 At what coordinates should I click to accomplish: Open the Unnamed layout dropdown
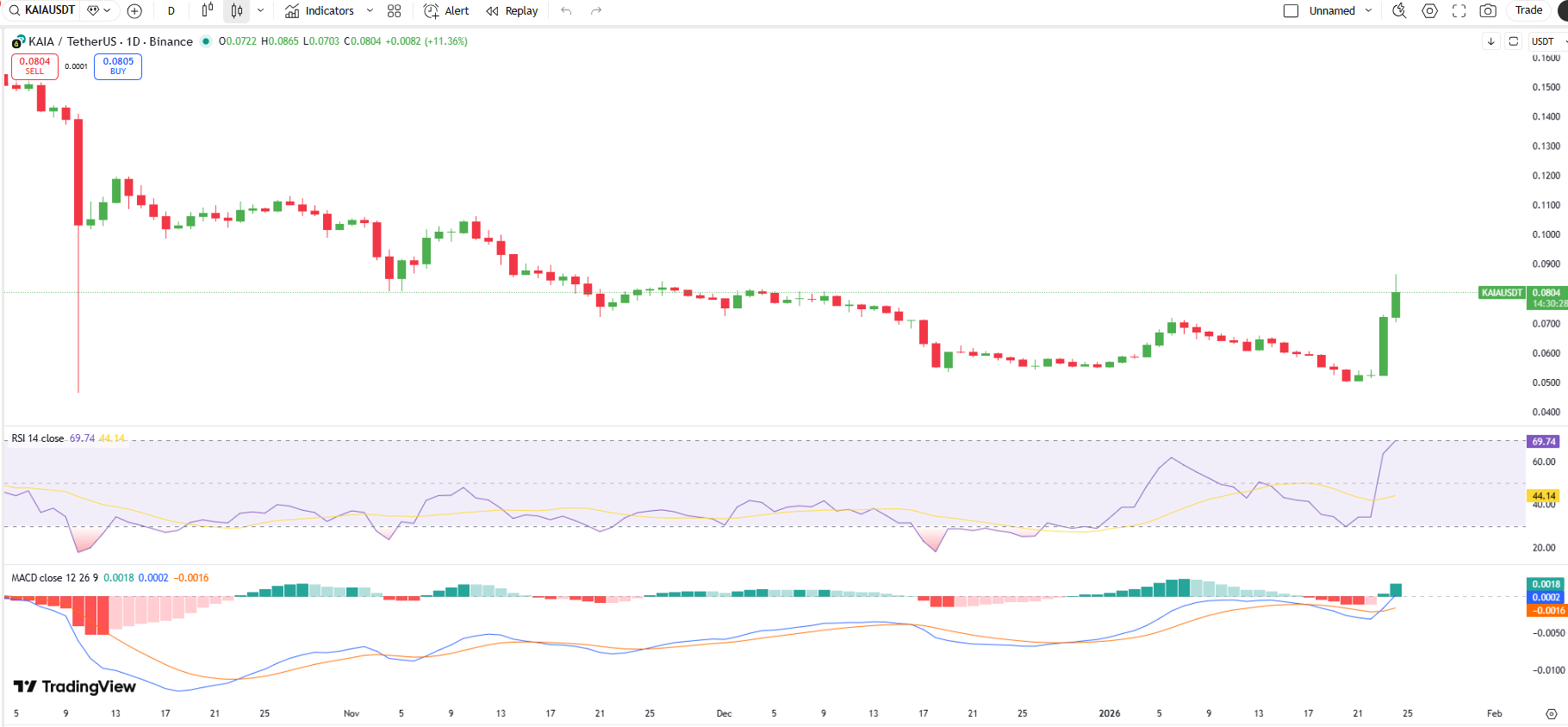pos(1368,11)
